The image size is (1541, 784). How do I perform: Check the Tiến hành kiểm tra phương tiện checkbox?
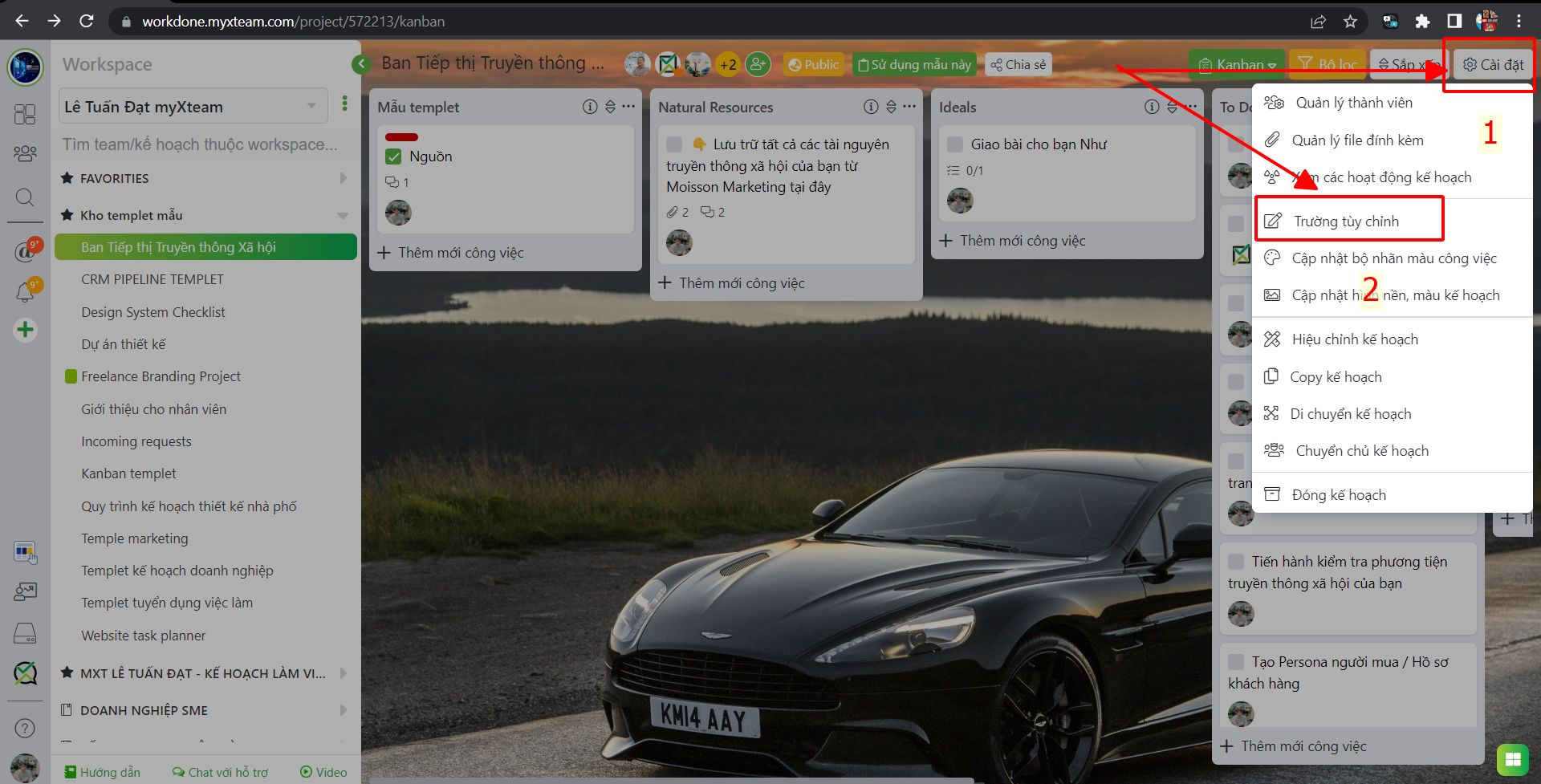pos(1236,562)
